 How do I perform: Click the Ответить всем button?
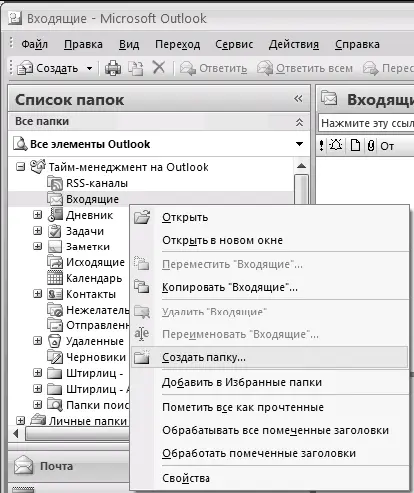[x=305, y=68]
